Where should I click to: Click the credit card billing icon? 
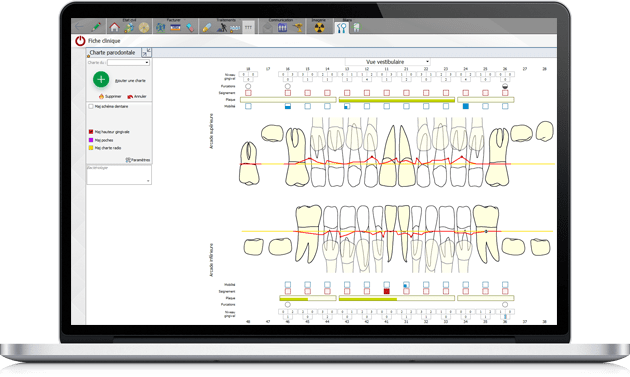175,27
